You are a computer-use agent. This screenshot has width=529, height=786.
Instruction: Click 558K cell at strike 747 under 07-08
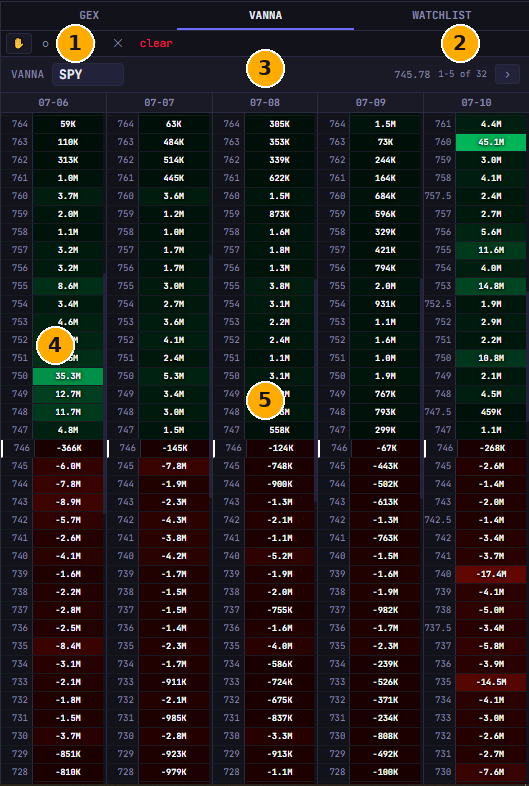pyautogui.click(x=279, y=431)
